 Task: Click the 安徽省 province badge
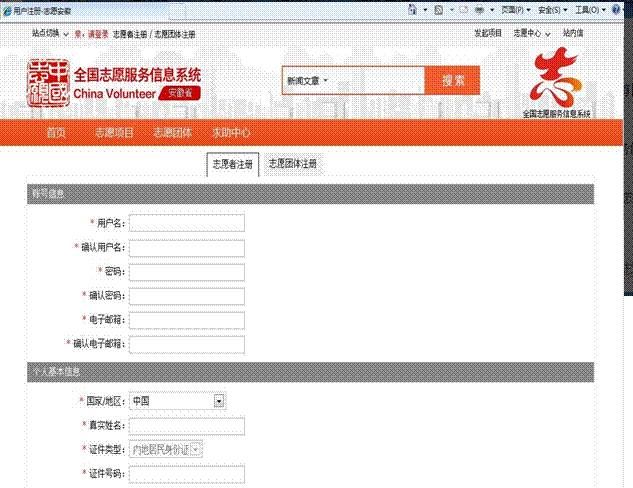pyautogui.click(x=180, y=93)
